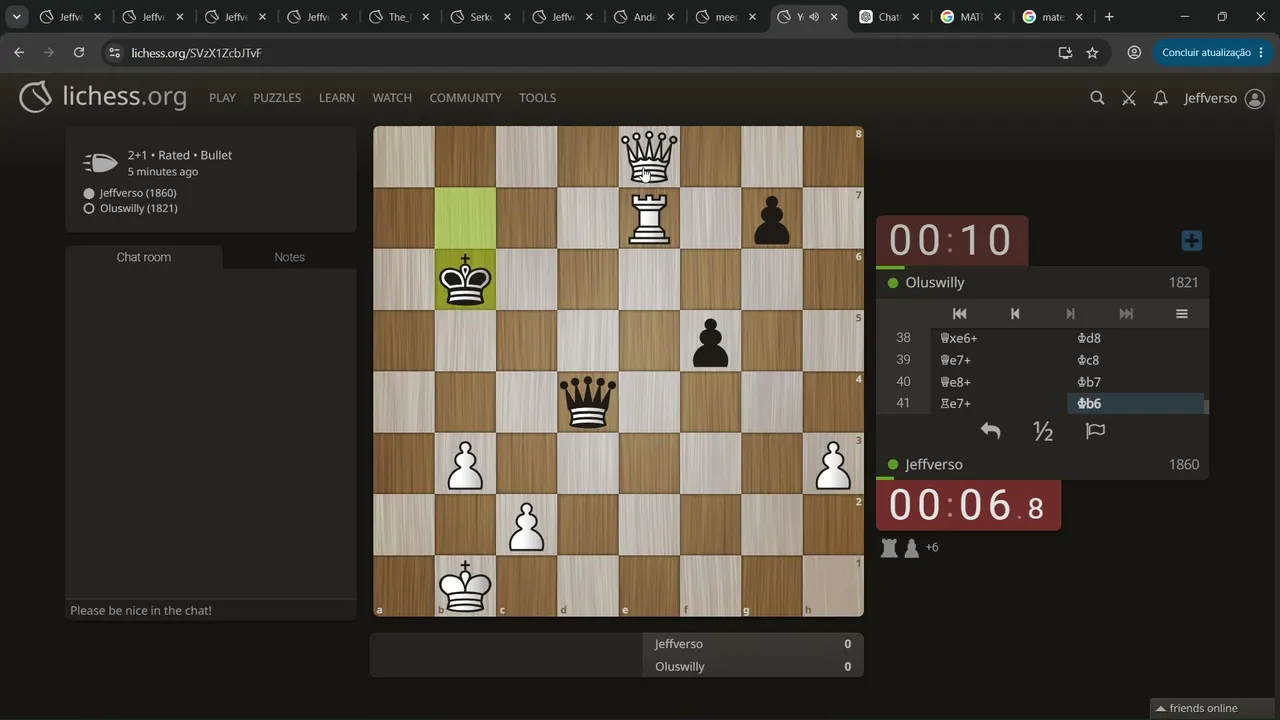Resign the game with the flag icon
The width and height of the screenshot is (1280, 720).
[1095, 431]
